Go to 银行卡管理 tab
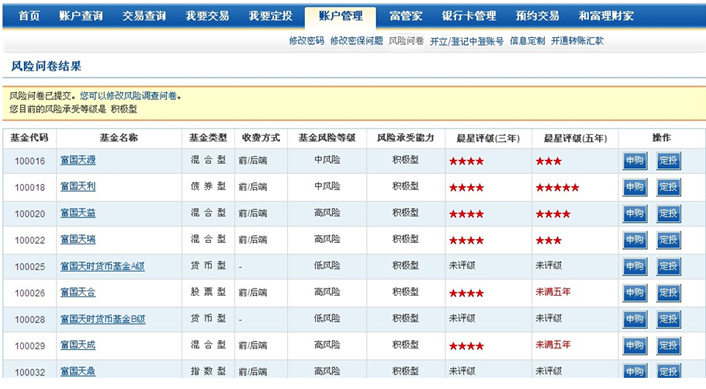 pyautogui.click(x=469, y=16)
